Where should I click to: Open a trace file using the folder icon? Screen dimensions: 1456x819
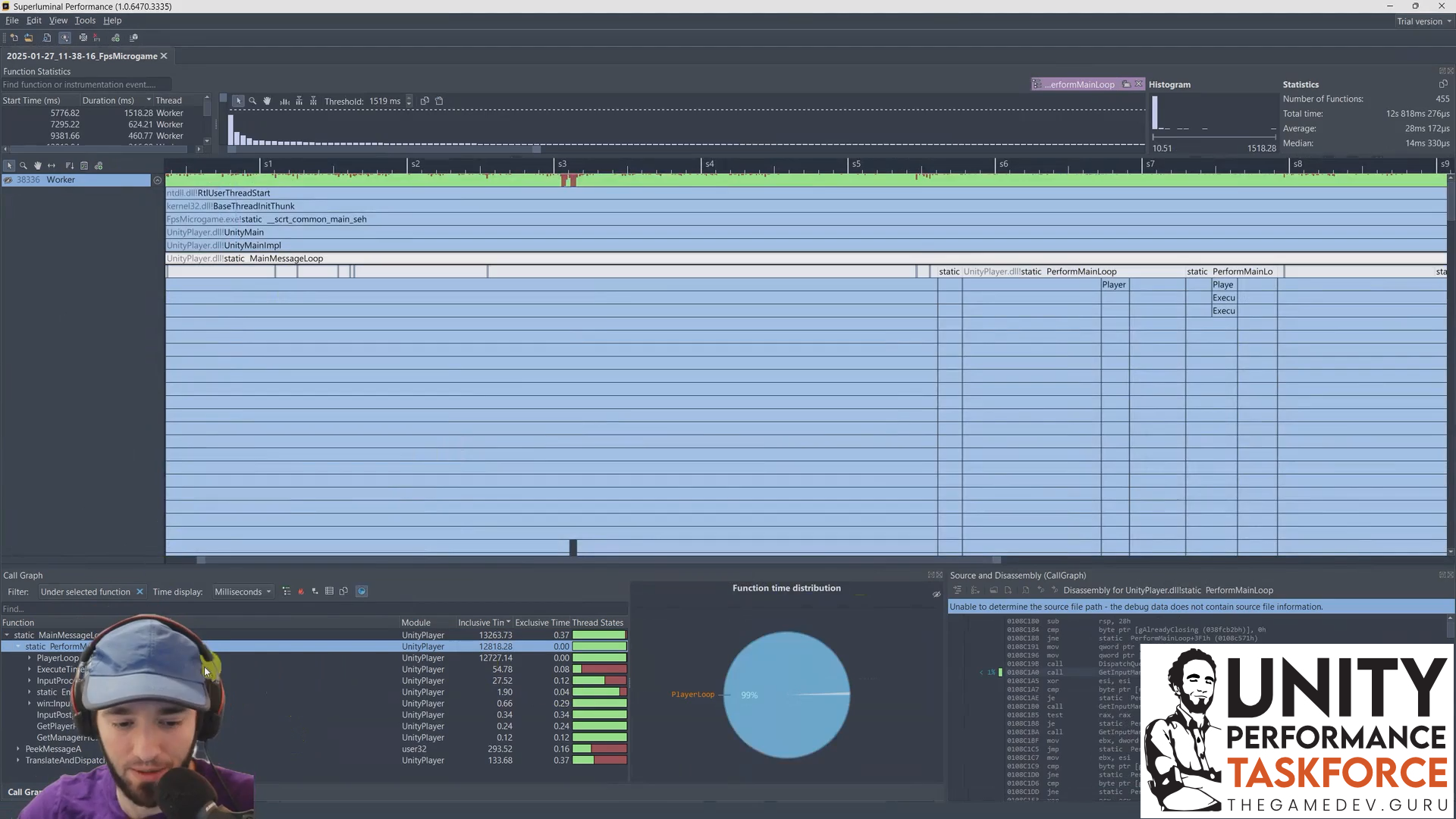pos(29,37)
